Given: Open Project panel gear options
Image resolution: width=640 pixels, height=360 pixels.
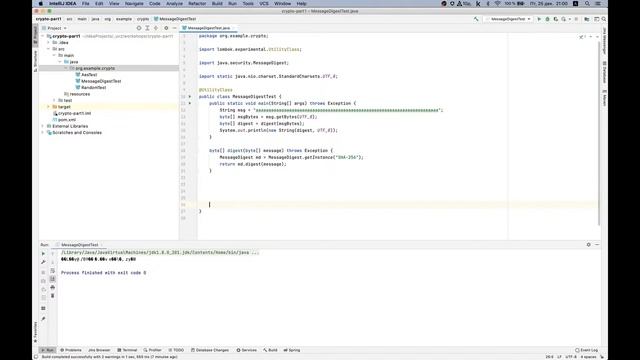Looking at the screenshot, I should (x=166, y=28).
